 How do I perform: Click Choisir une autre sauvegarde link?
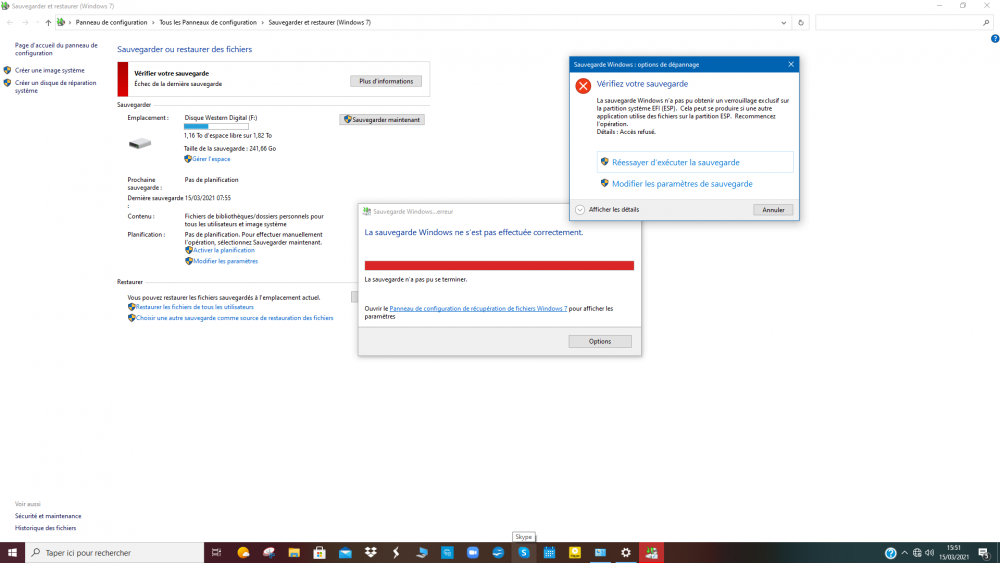235,318
